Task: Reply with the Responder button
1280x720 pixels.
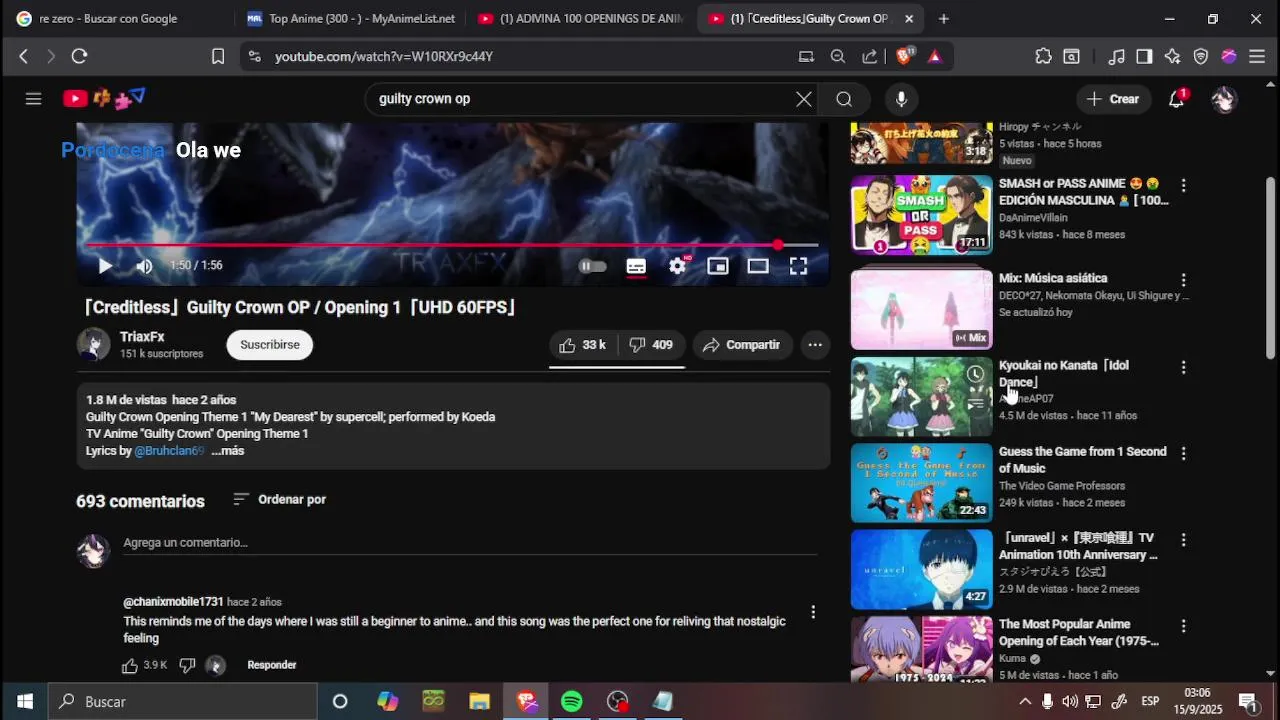Action: 272,665
